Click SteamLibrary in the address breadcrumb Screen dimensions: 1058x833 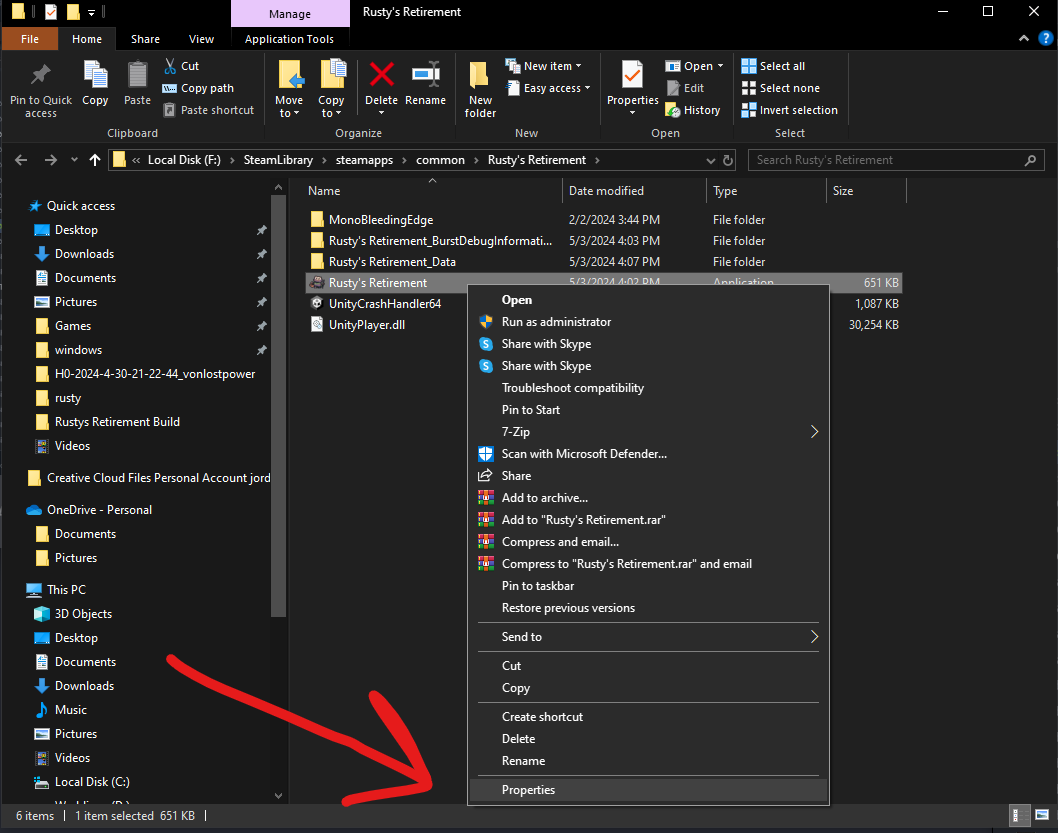[278, 160]
